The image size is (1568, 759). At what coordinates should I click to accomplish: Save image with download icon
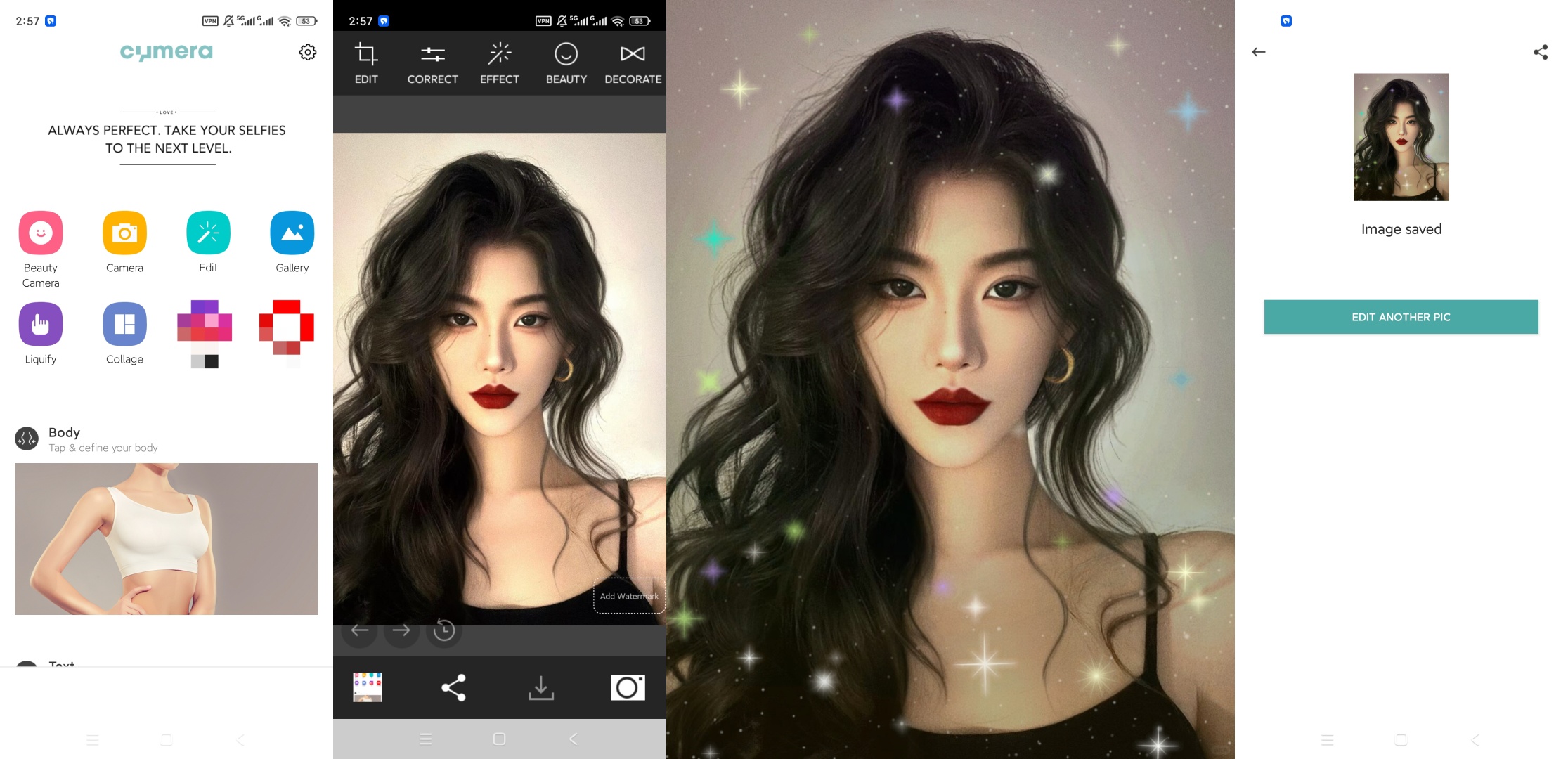pos(541,688)
